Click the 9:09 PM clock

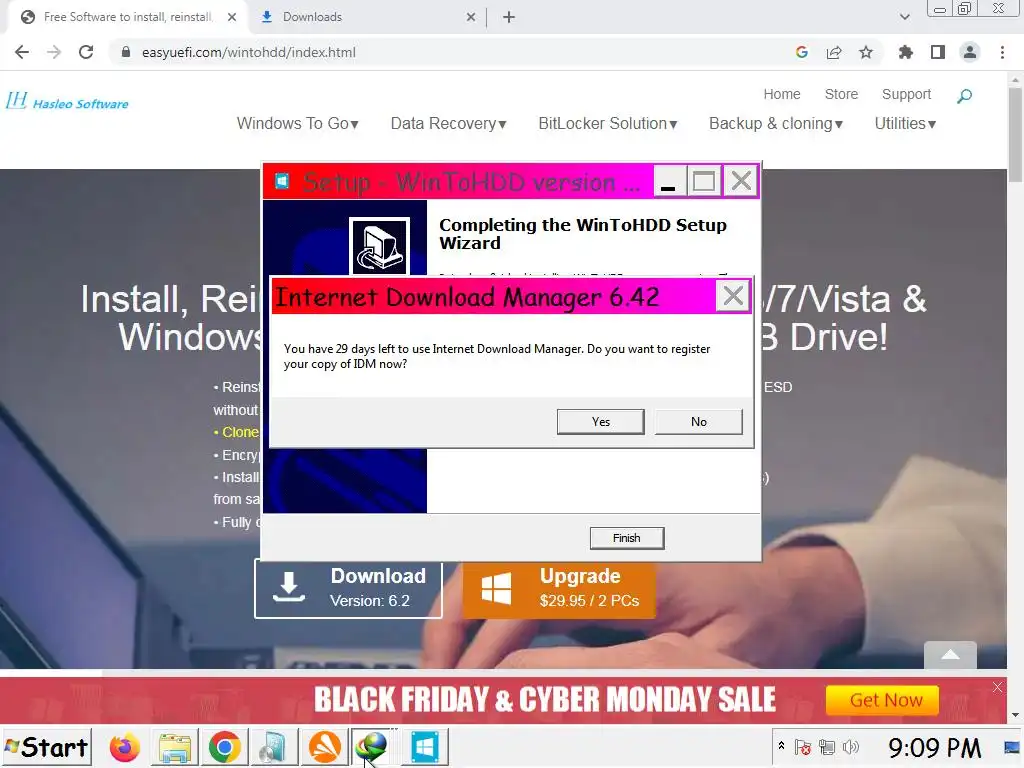click(x=934, y=747)
